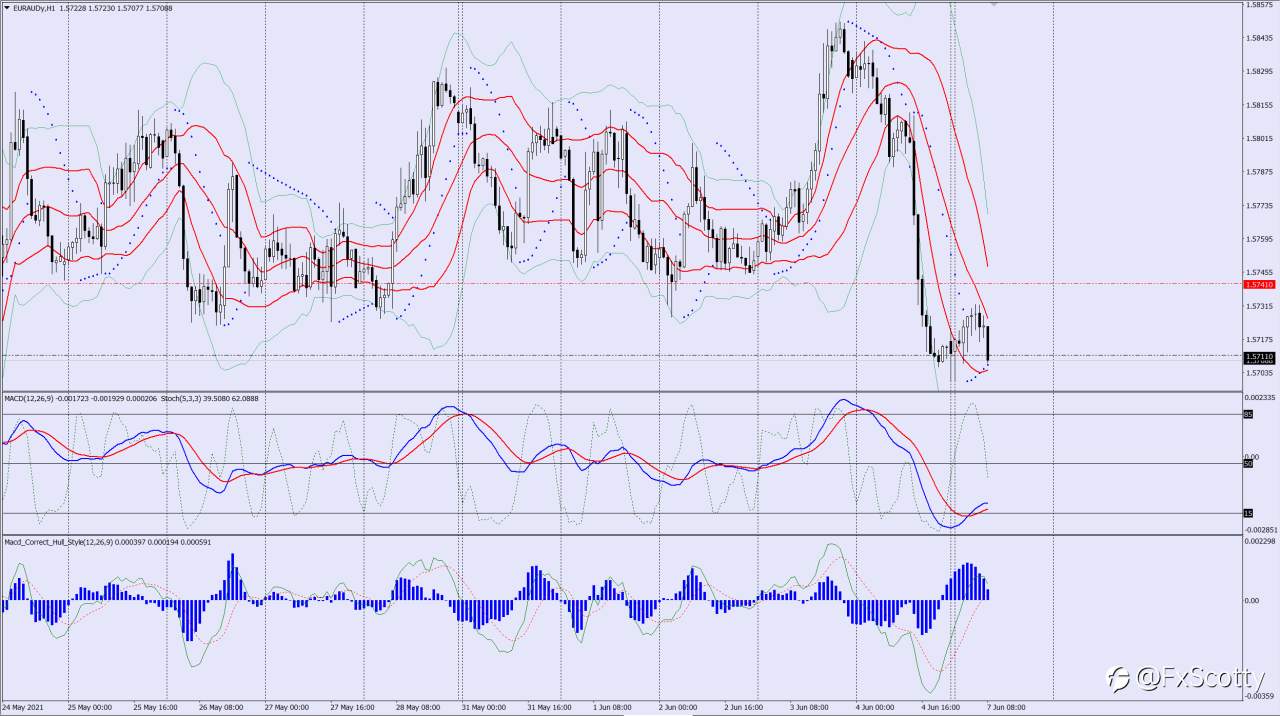The image size is (1280, 716).
Task: Click the 1.58575 price scale value
Action: click(1259, 5)
